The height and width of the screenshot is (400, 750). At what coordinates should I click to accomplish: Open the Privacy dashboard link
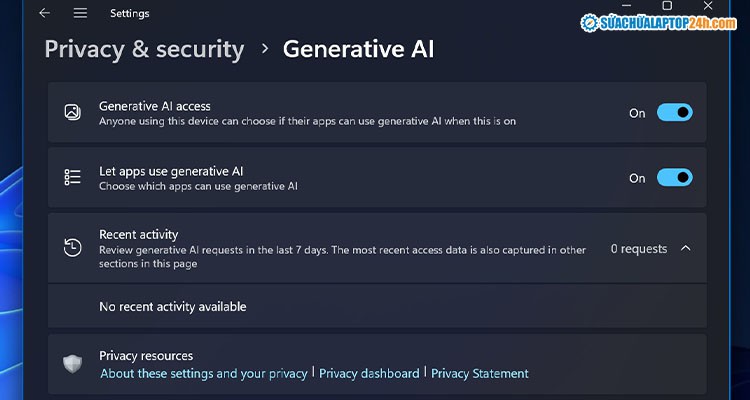[369, 373]
